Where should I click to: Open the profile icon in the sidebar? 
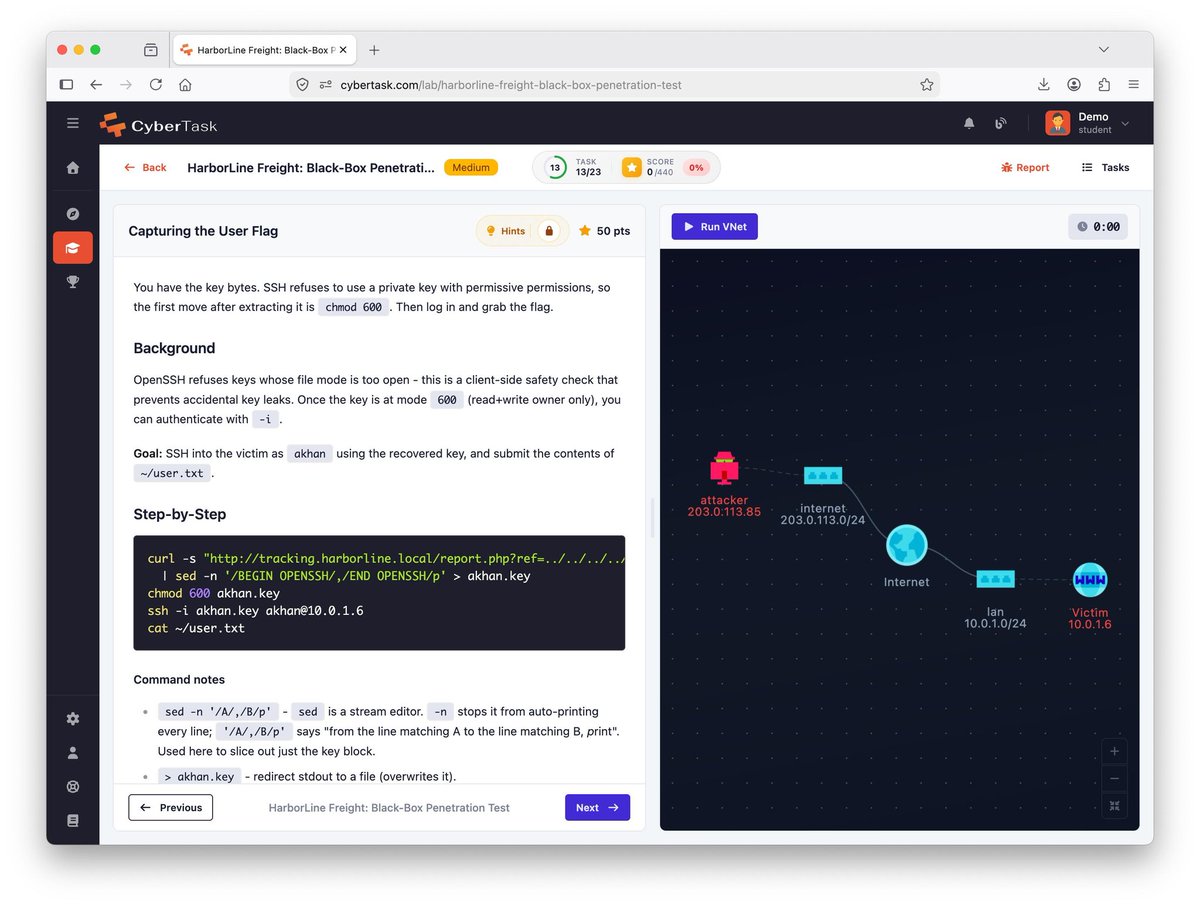[x=73, y=753]
